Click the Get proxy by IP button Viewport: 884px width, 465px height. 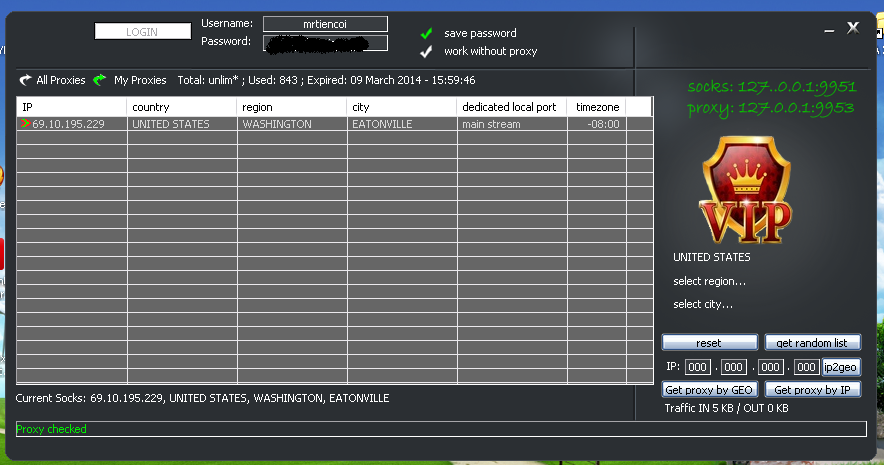(x=812, y=389)
